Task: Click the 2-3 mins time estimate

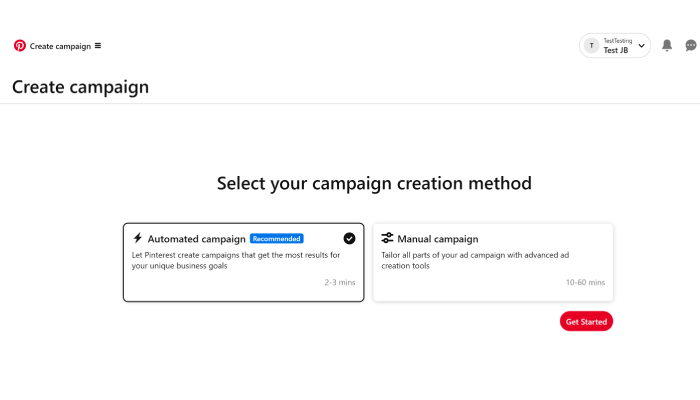Action: click(x=340, y=282)
